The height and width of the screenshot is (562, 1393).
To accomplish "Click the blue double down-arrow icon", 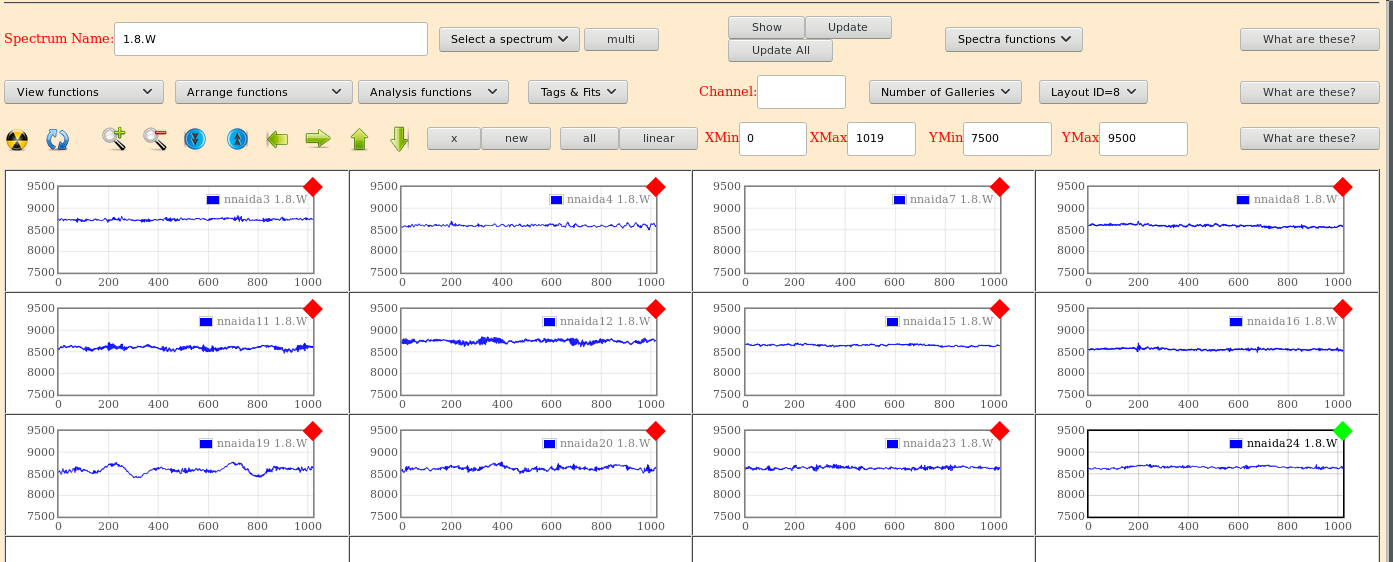I will click(195, 139).
